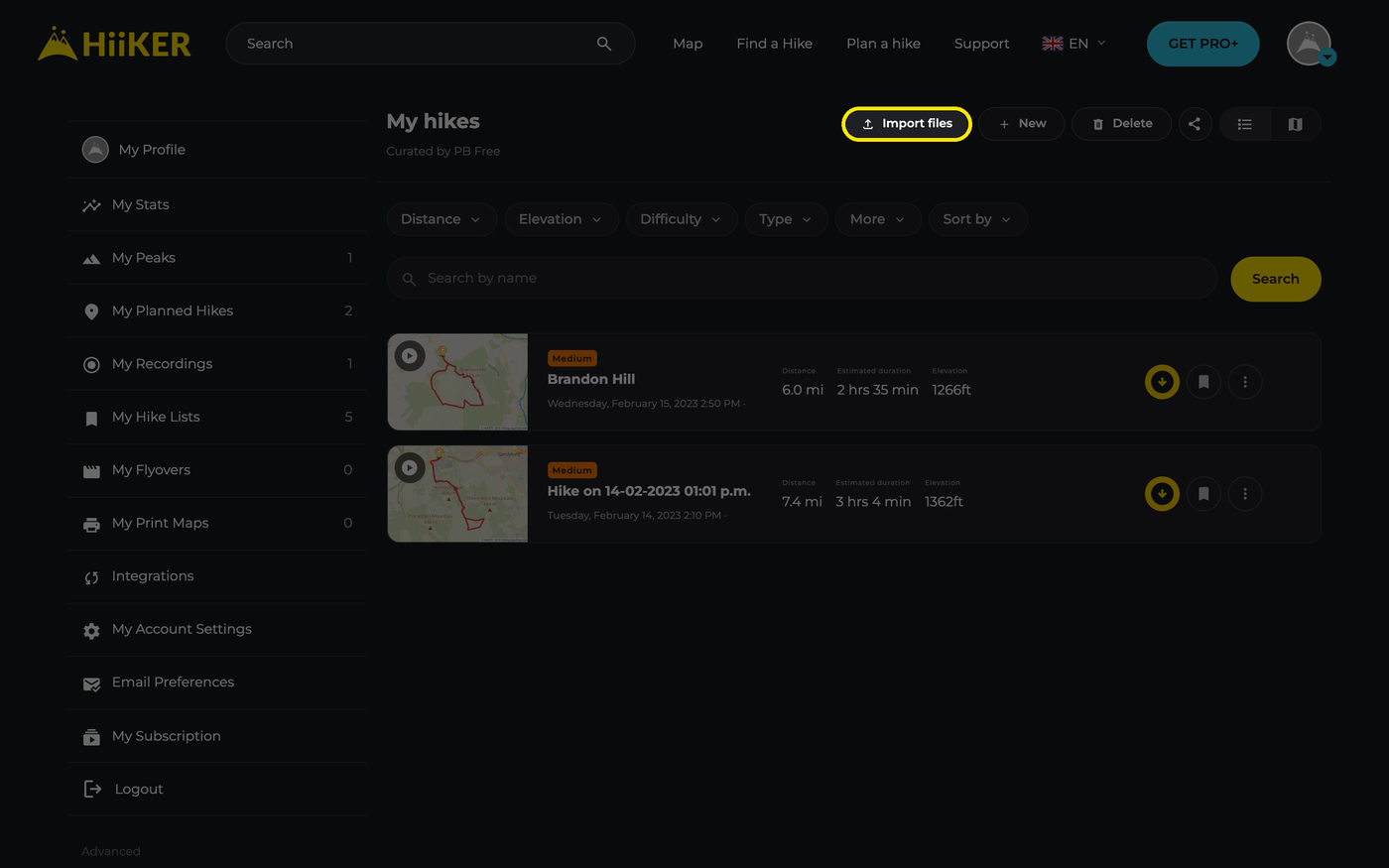This screenshot has width=1389, height=868.
Task: Expand the Distance filter
Action: click(441, 219)
